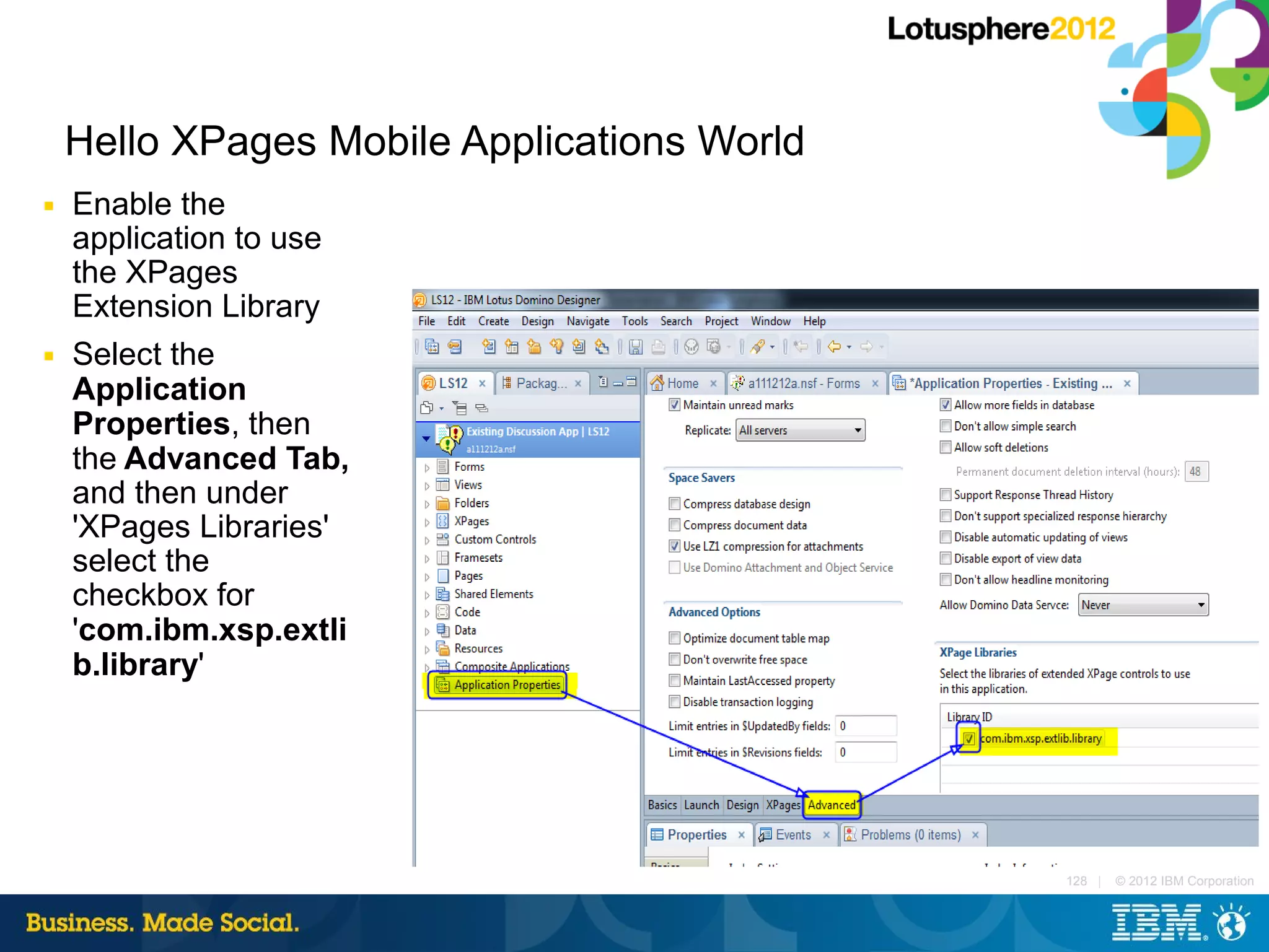Click the Resources icon in the navigator
The height and width of the screenshot is (952, 1269).
click(442, 648)
